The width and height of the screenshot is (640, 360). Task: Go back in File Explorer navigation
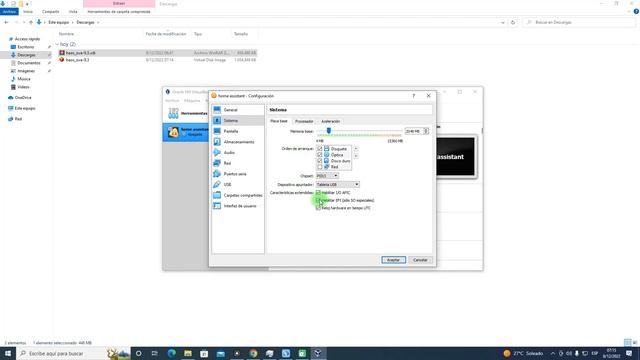point(6,22)
